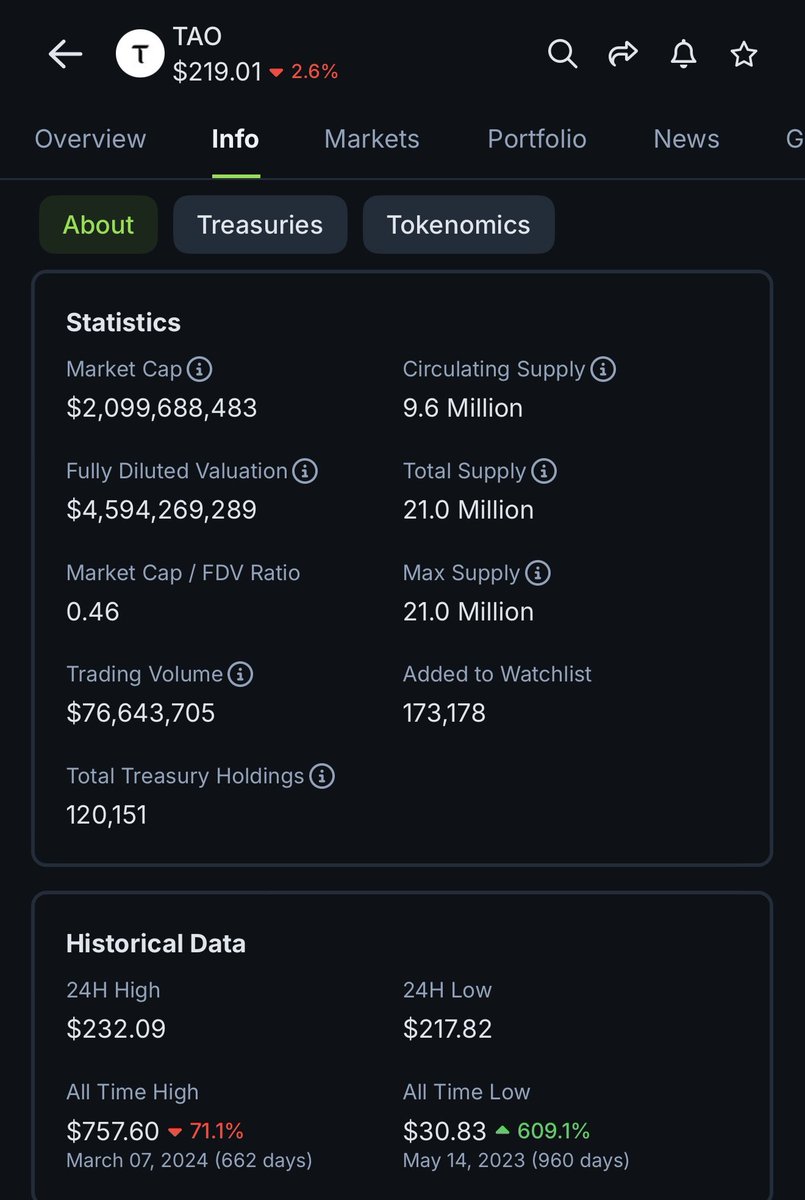Show info for Total Treasury Holdings
805x1200 pixels.
click(322, 776)
